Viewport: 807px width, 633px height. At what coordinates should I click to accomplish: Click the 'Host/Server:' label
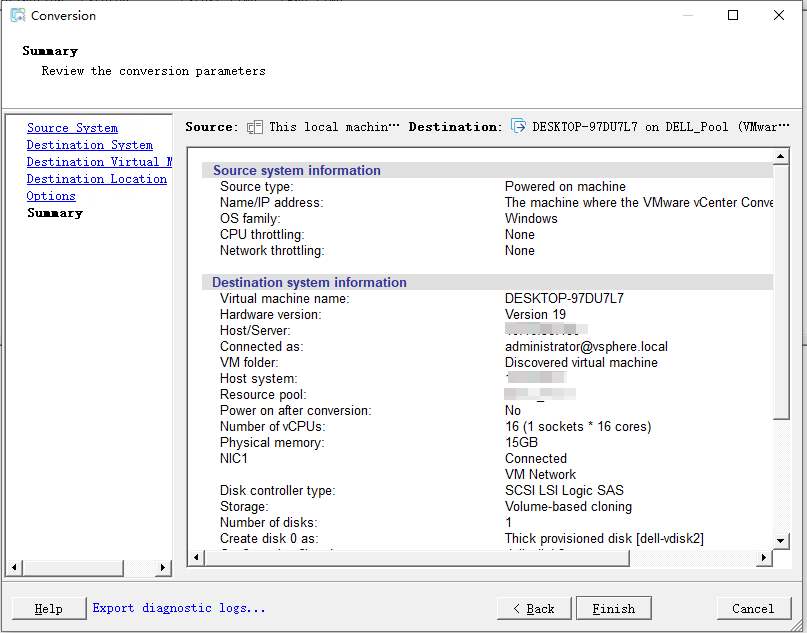255,330
